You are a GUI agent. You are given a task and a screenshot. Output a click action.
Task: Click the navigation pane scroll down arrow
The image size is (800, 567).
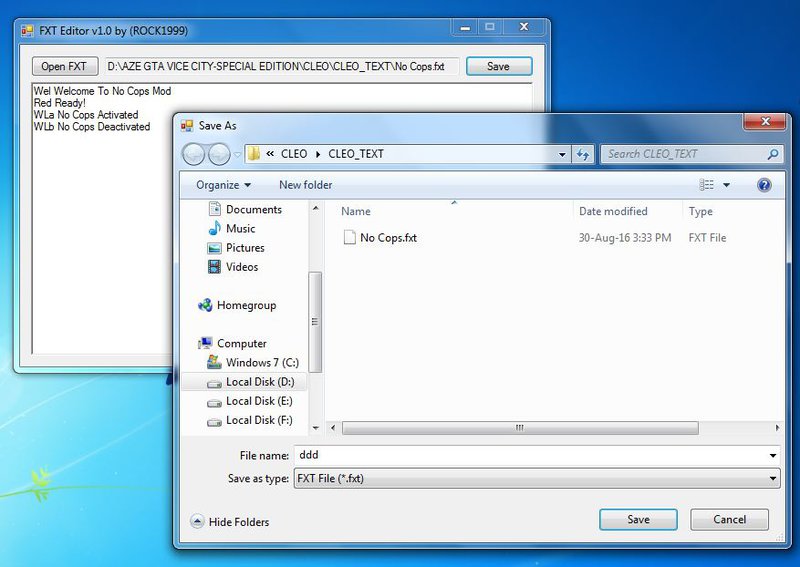click(x=315, y=428)
